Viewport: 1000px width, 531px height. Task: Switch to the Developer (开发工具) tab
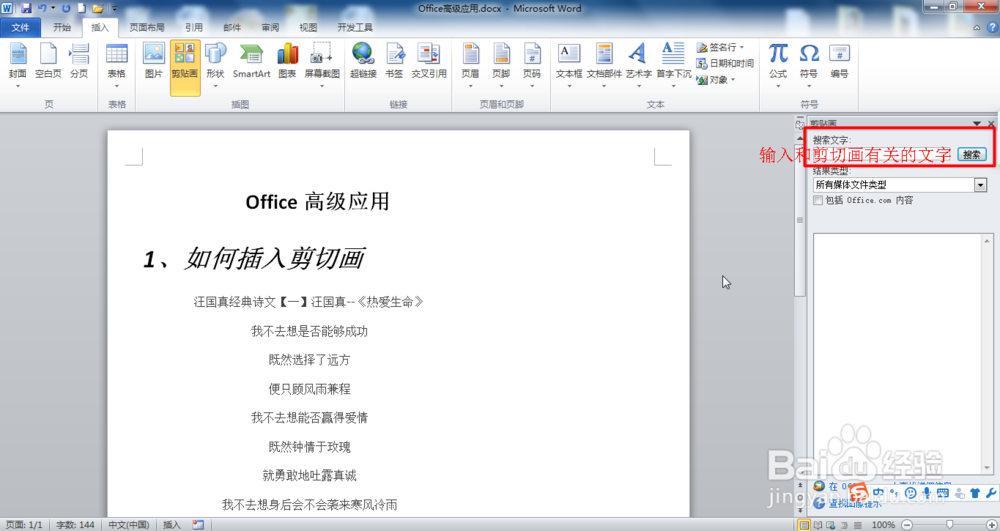[x=355, y=27]
